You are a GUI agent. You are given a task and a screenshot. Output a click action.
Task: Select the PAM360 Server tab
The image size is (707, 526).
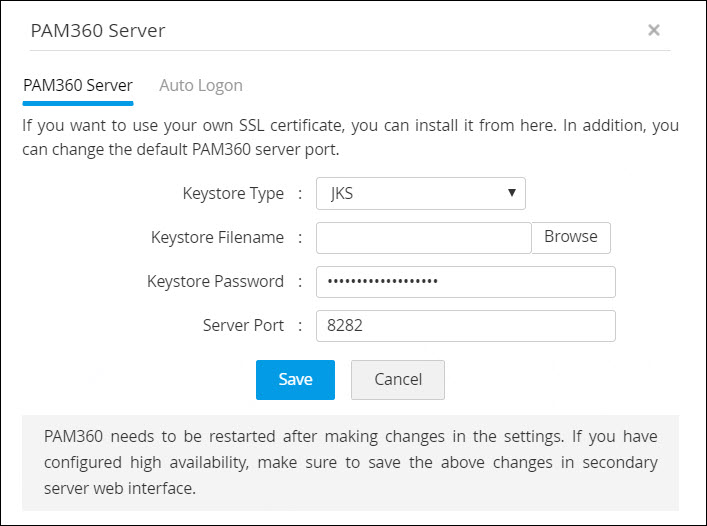tap(78, 85)
